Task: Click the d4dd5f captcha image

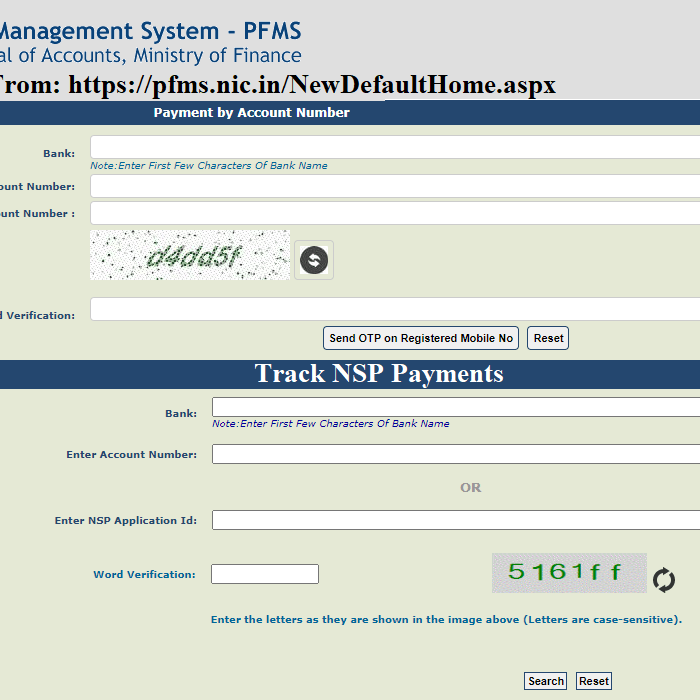Action: coord(190,256)
